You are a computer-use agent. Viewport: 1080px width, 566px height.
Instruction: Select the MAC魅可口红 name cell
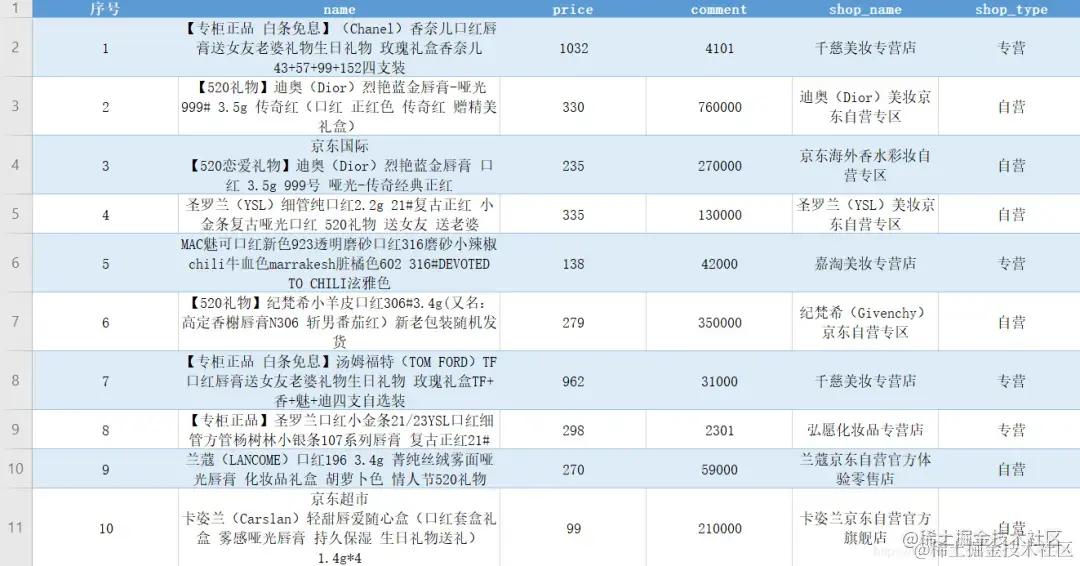[x=340, y=263]
